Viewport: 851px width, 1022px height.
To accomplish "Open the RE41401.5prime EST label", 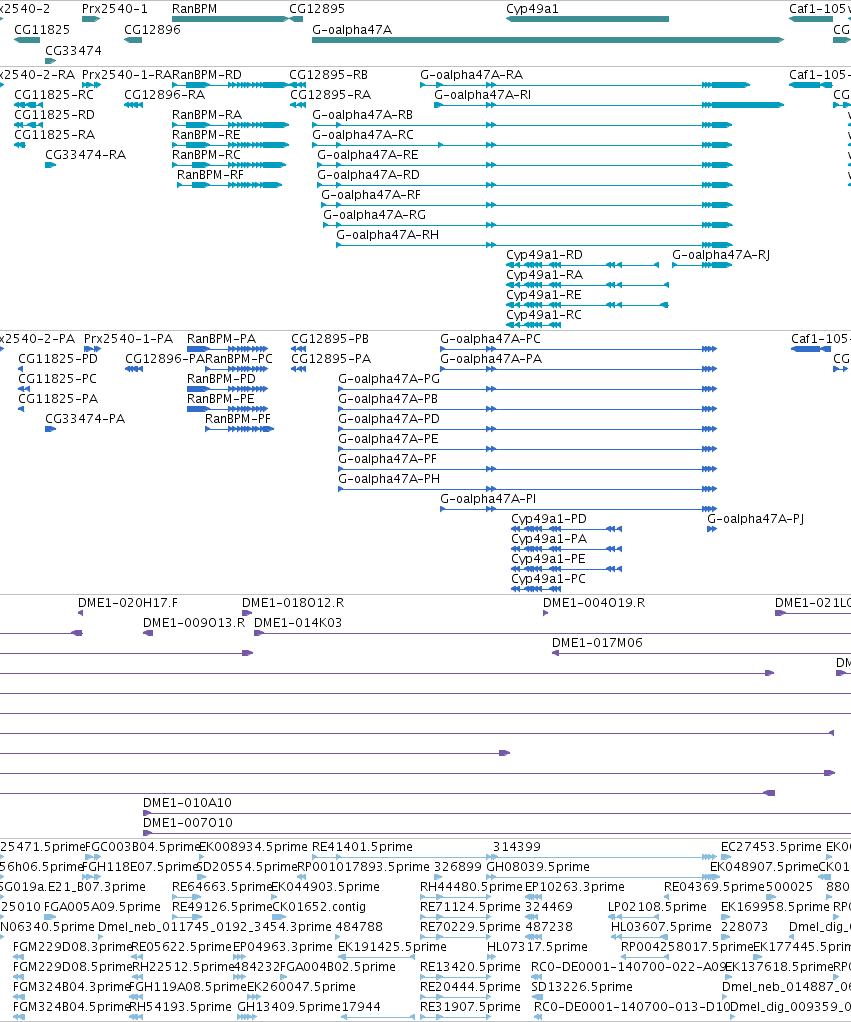I will [362, 847].
